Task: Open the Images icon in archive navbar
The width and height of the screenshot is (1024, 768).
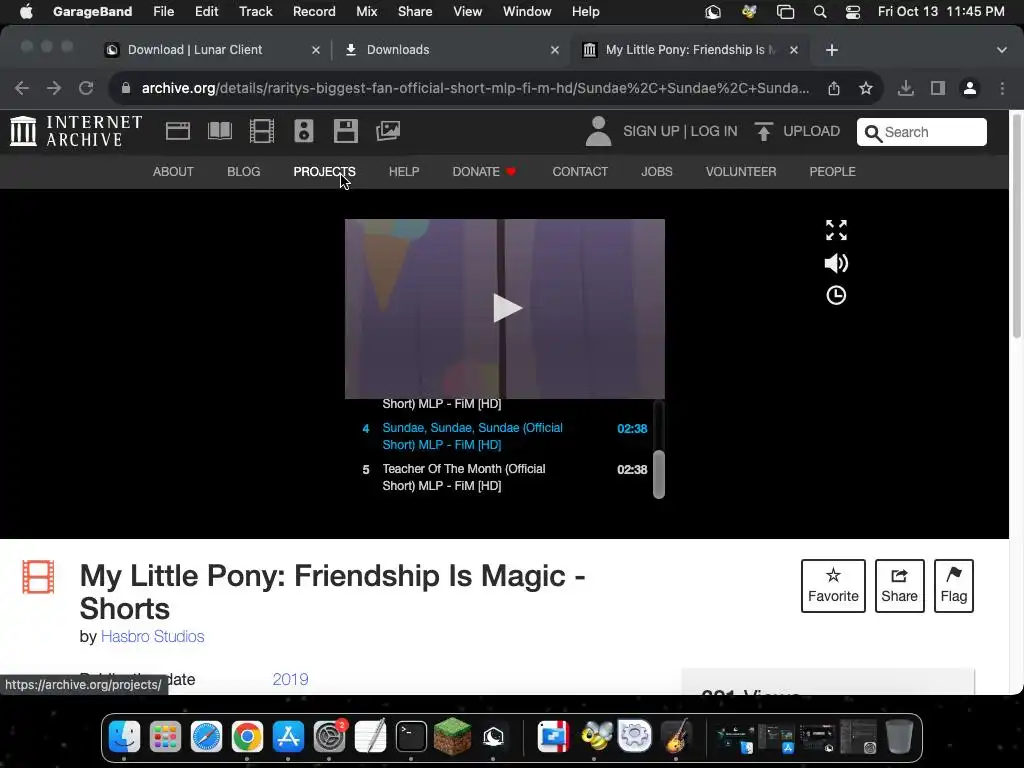Action: pyautogui.click(x=388, y=131)
